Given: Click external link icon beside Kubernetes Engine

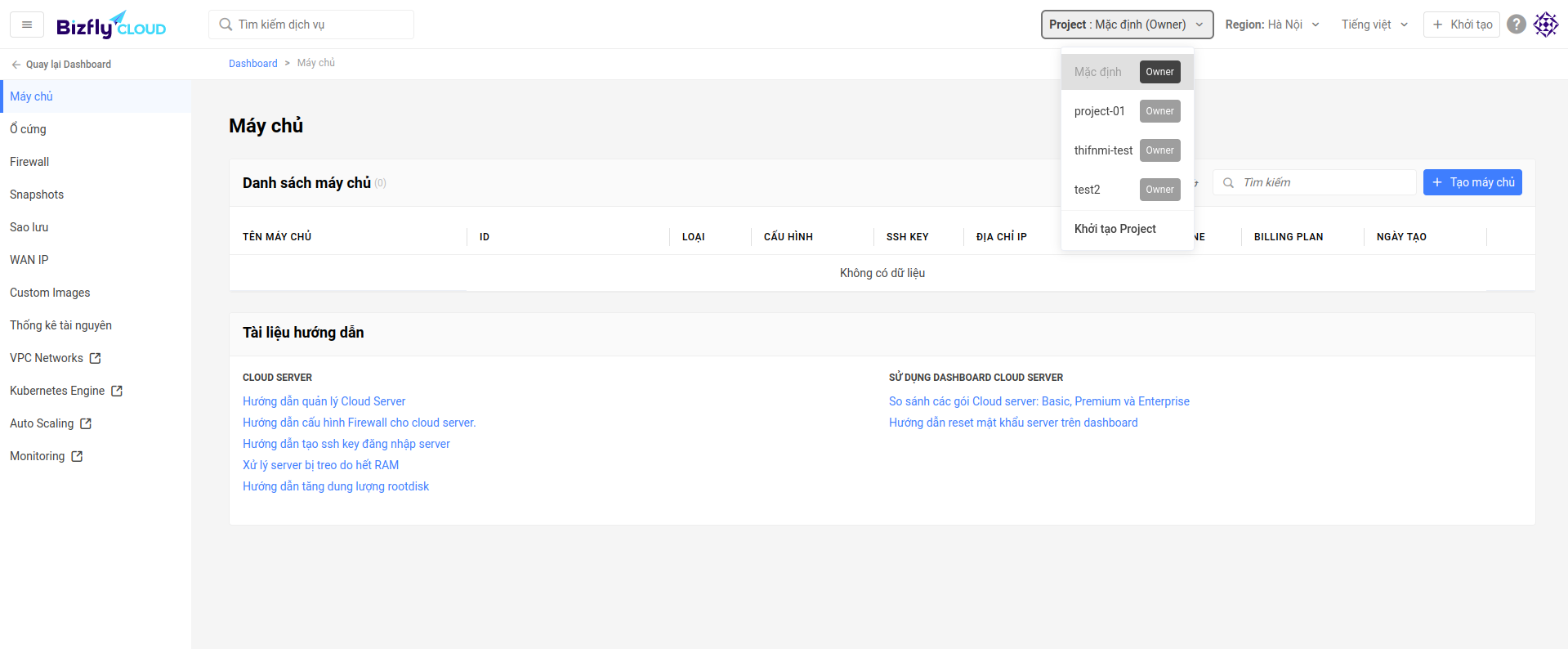Looking at the screenshot, I should pyautogui.click(x=117, y=391).
